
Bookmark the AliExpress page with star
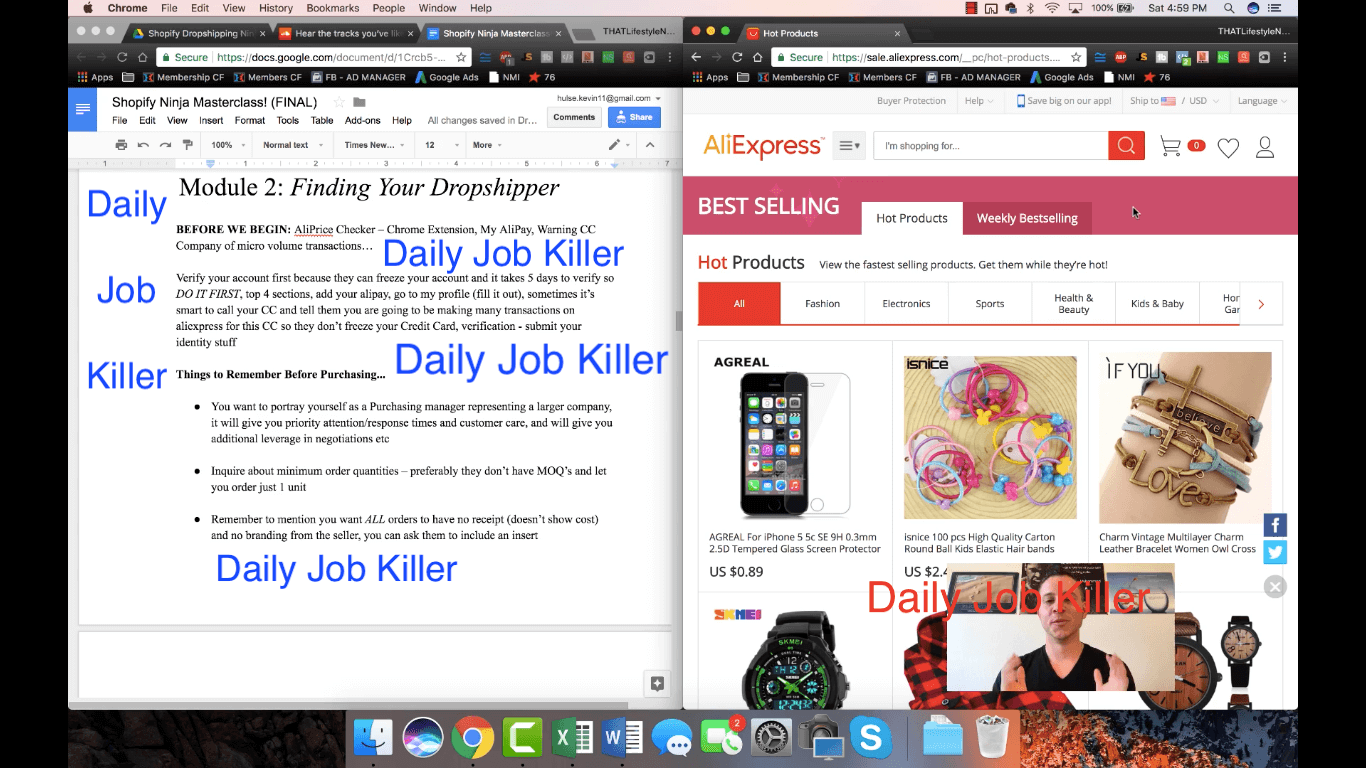[x=1076, y=57]
